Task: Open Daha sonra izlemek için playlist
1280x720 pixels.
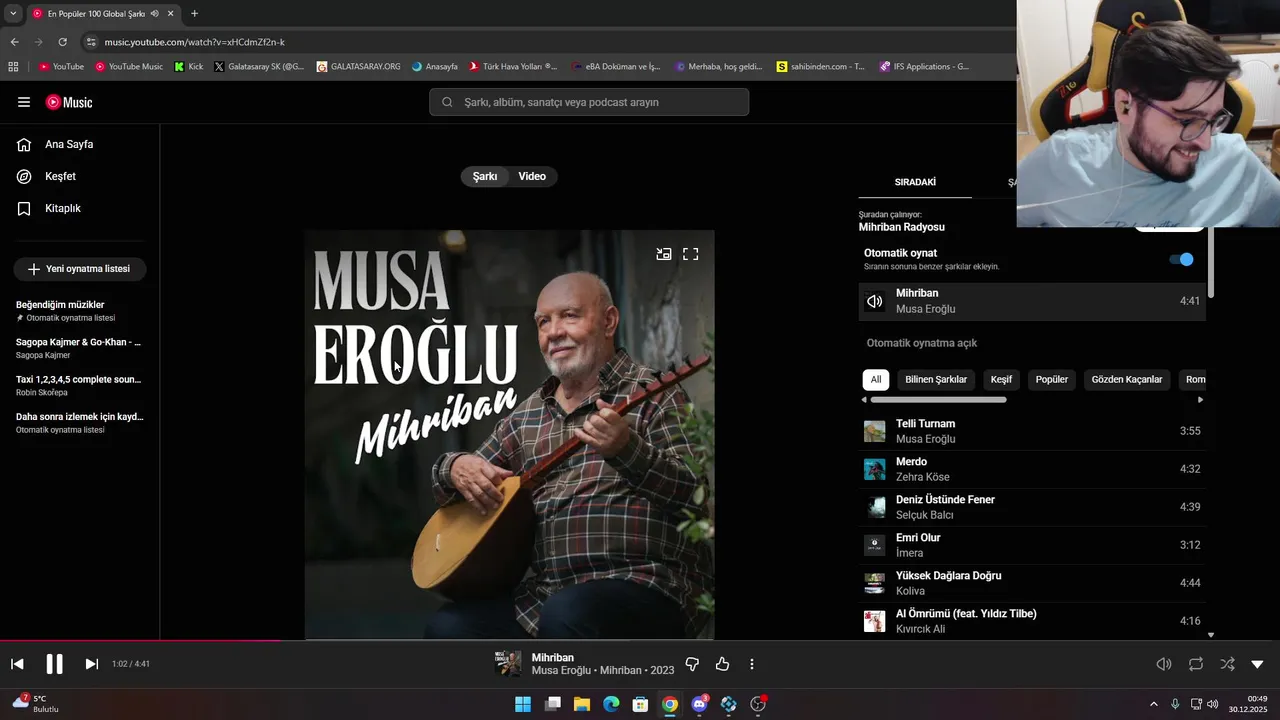Action: tap(80, 422)
